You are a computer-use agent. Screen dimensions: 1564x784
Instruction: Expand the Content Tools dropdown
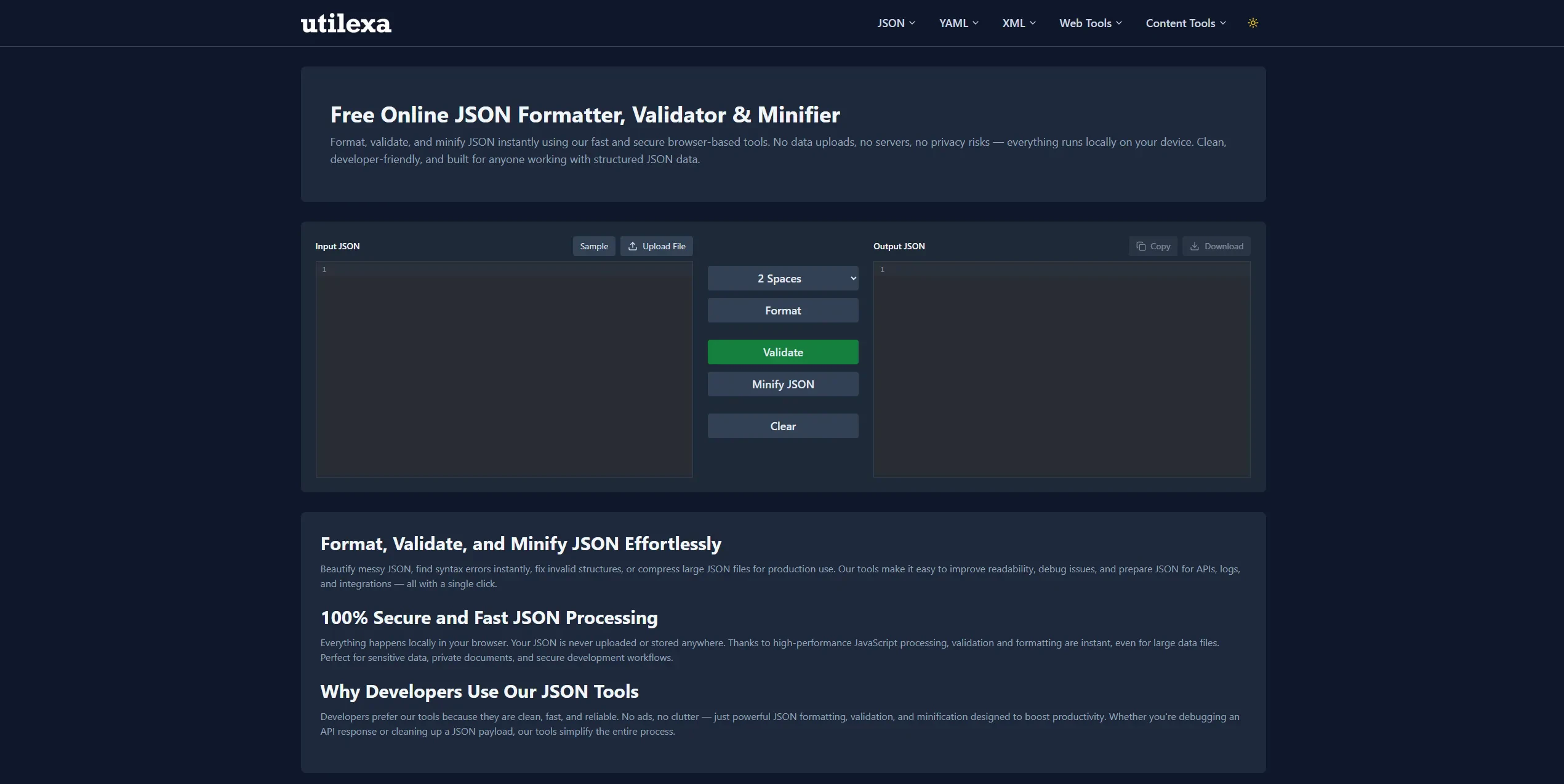point(1185,23)
